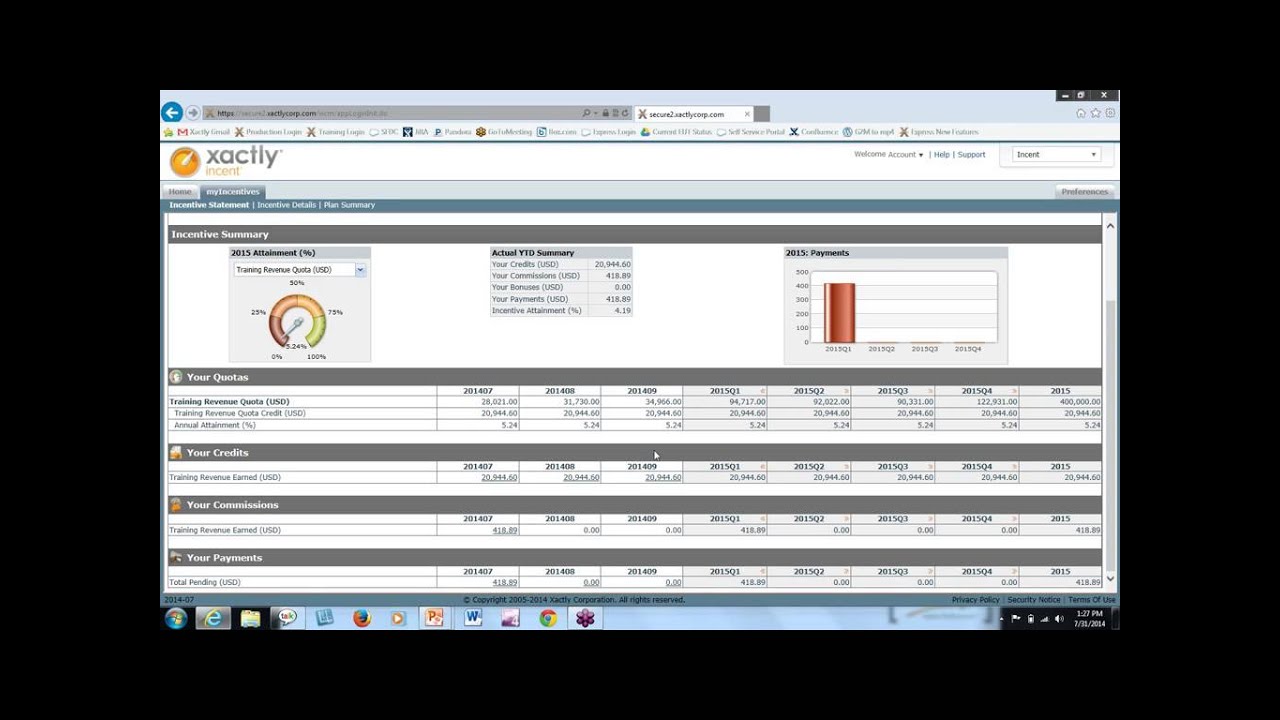Select the Plan Summary sub-tab
This screenshot has height=720, width=1280.
coord(349,205)
